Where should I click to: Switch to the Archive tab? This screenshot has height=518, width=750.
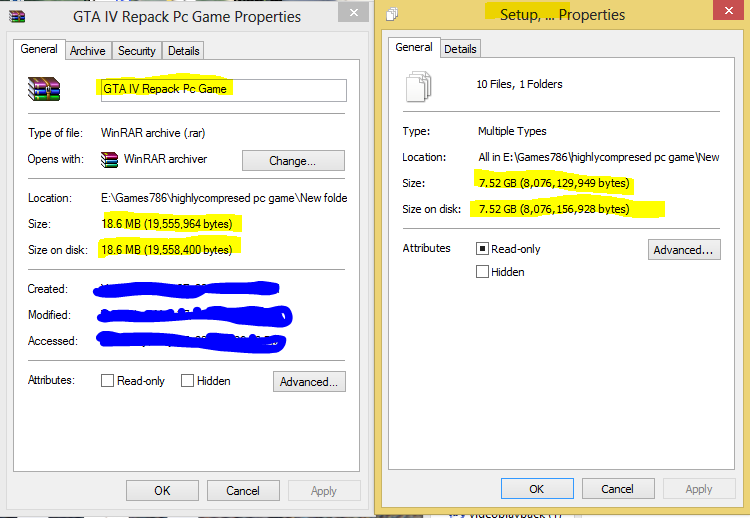[88, 51]
